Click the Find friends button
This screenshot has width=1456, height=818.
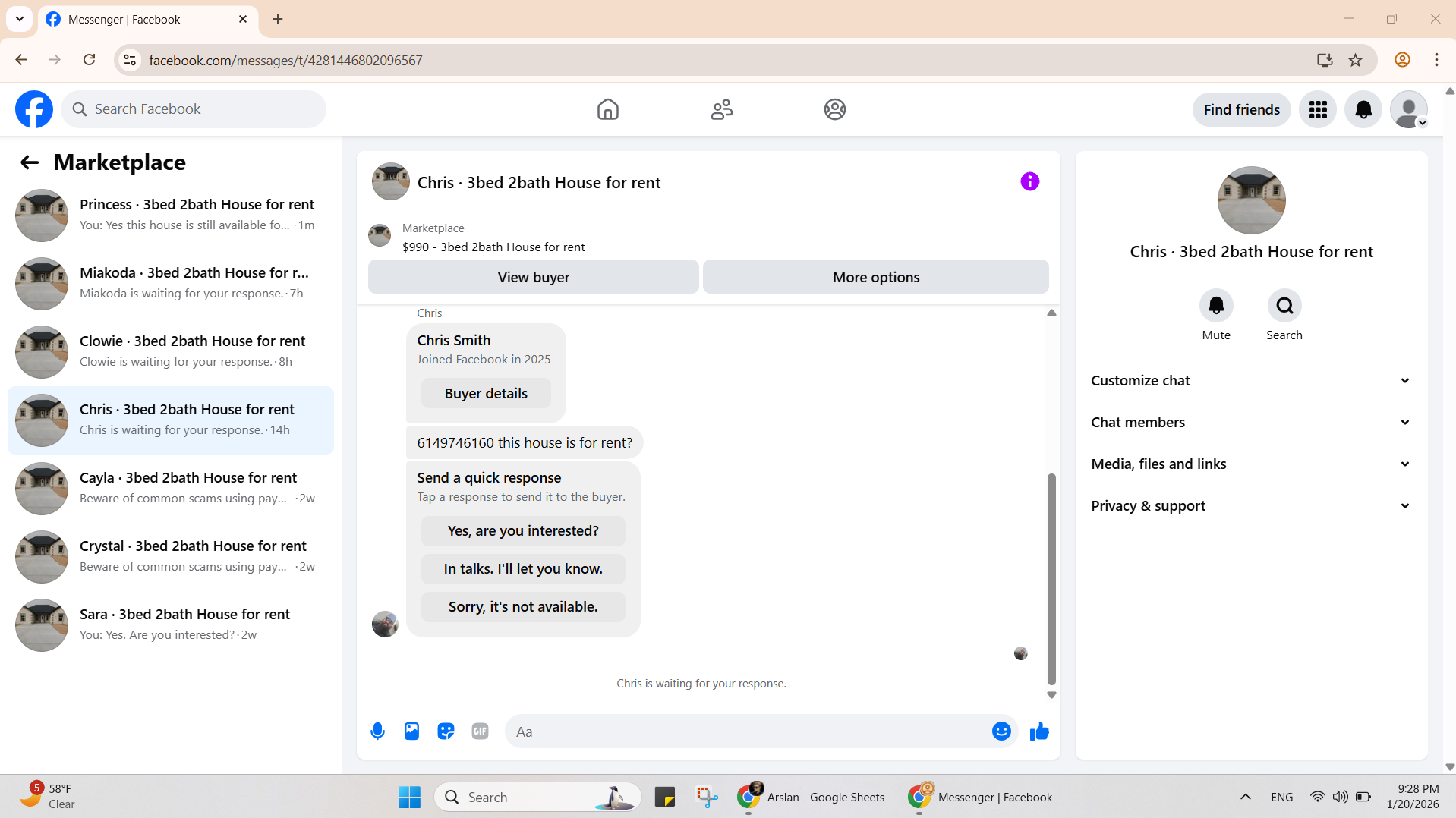click(1242, 109)
